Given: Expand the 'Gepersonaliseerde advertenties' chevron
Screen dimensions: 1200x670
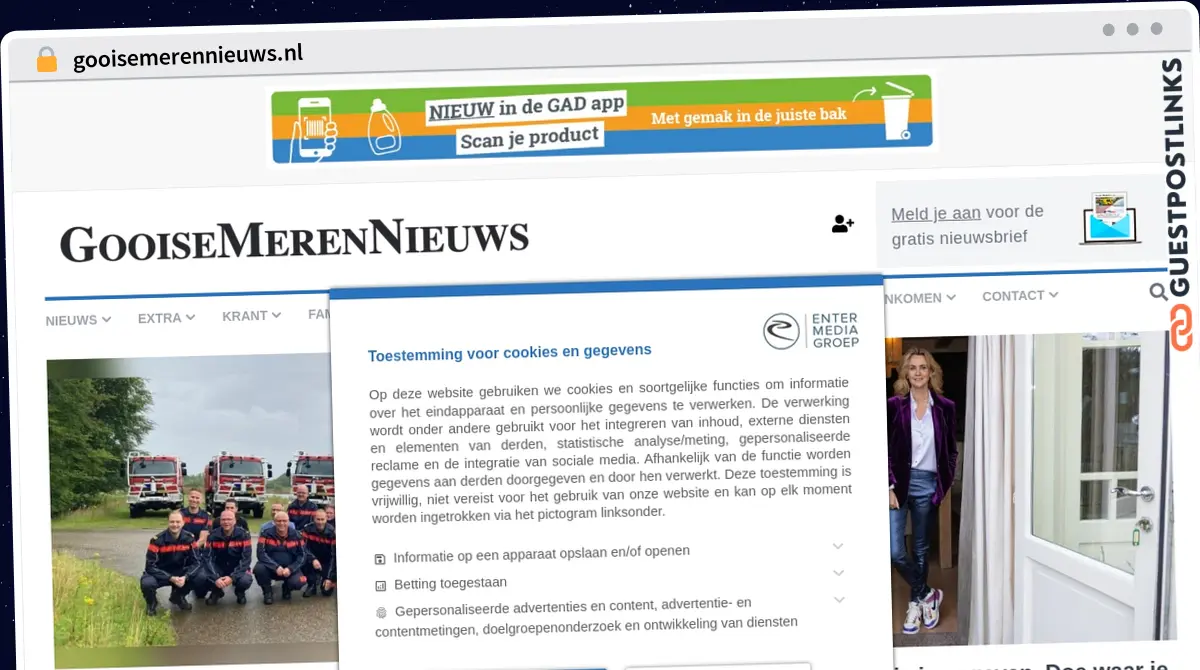Looking at the screenshot, I should click(838, 600).
